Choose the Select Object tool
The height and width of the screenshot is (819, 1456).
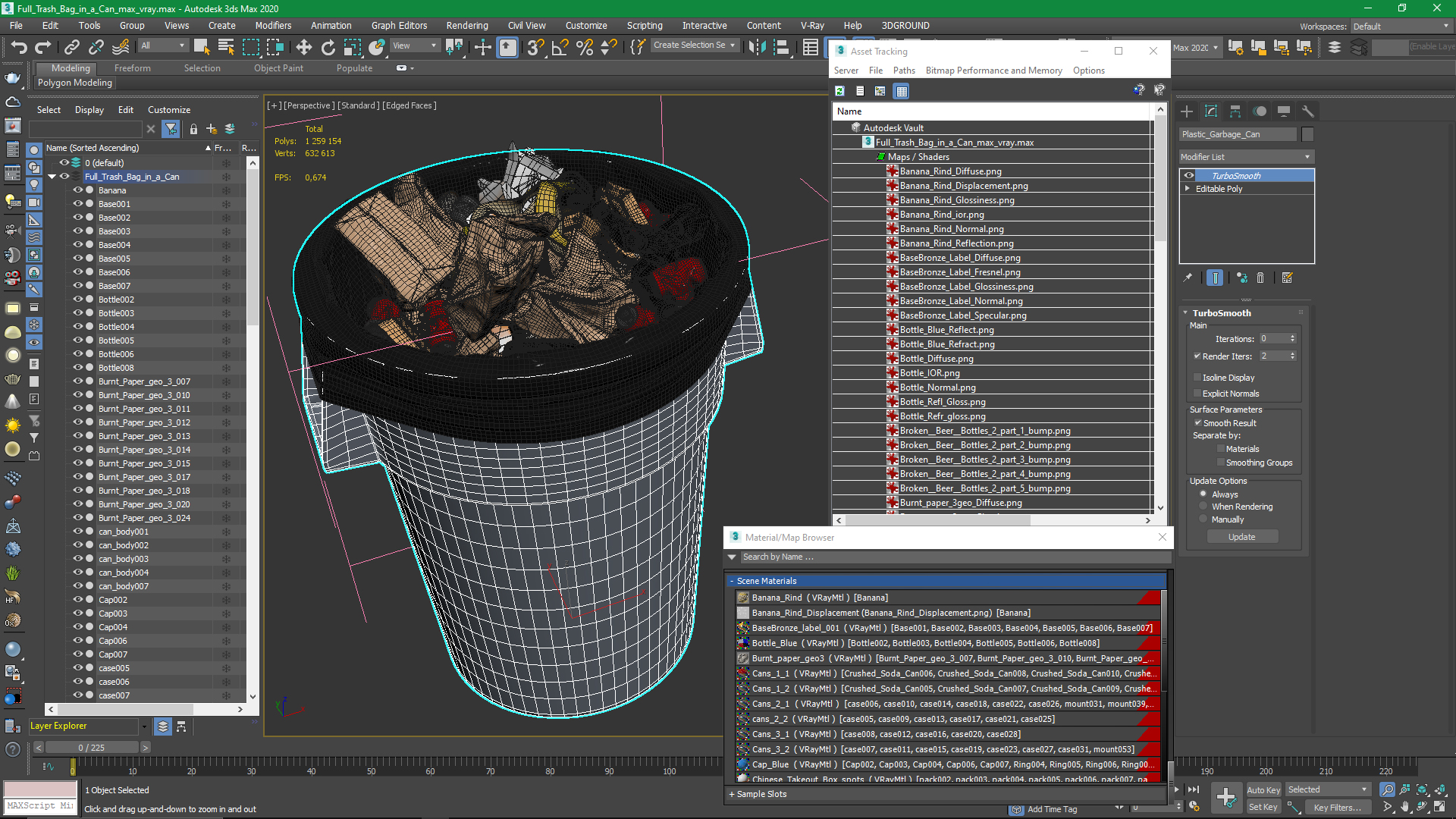pyautogui.click(x=202, y=47)
